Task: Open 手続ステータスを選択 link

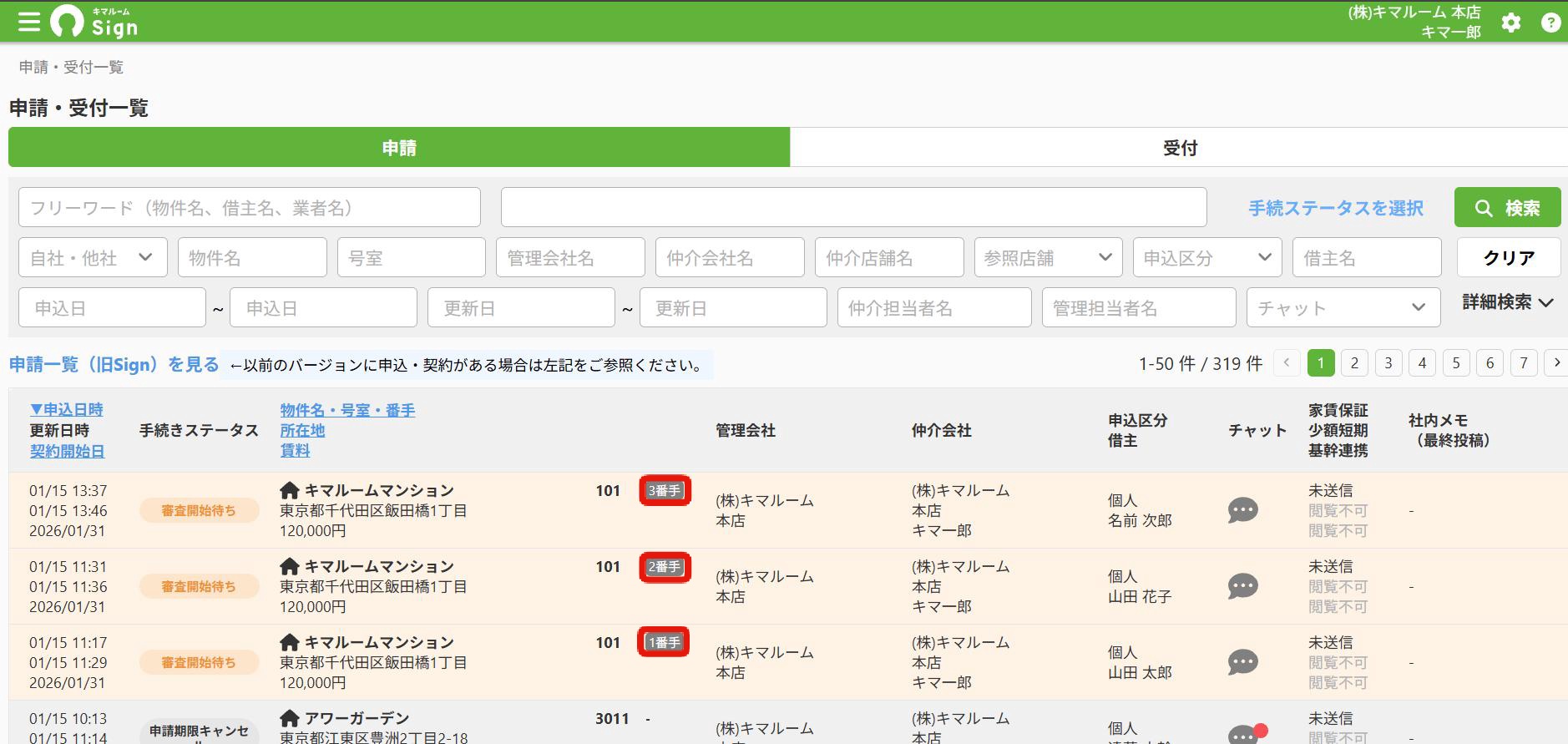Action: coord(1336,208)
